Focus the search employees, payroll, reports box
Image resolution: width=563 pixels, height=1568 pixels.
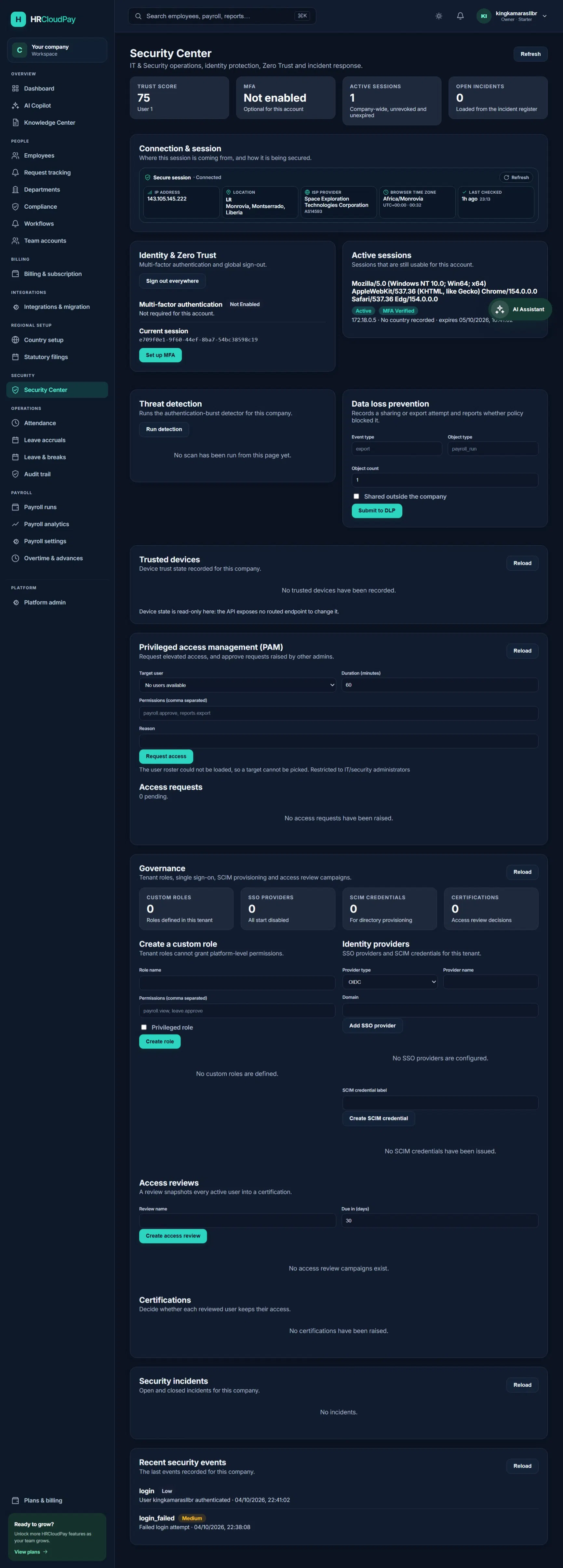click(x=222, y=16)
